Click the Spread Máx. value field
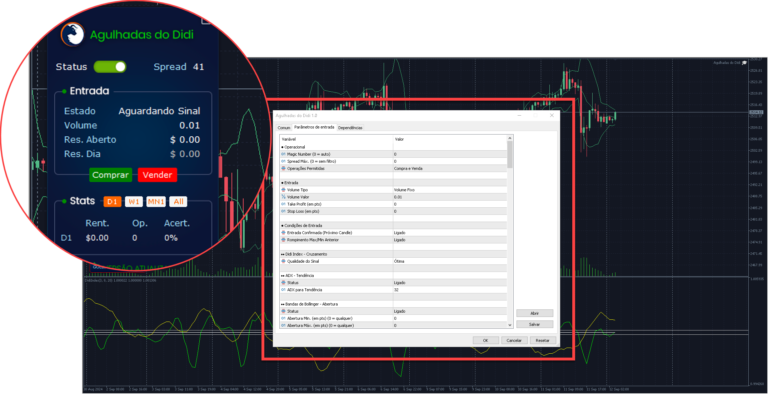This screenshot has width=768, height=394. tap(450, 161)
